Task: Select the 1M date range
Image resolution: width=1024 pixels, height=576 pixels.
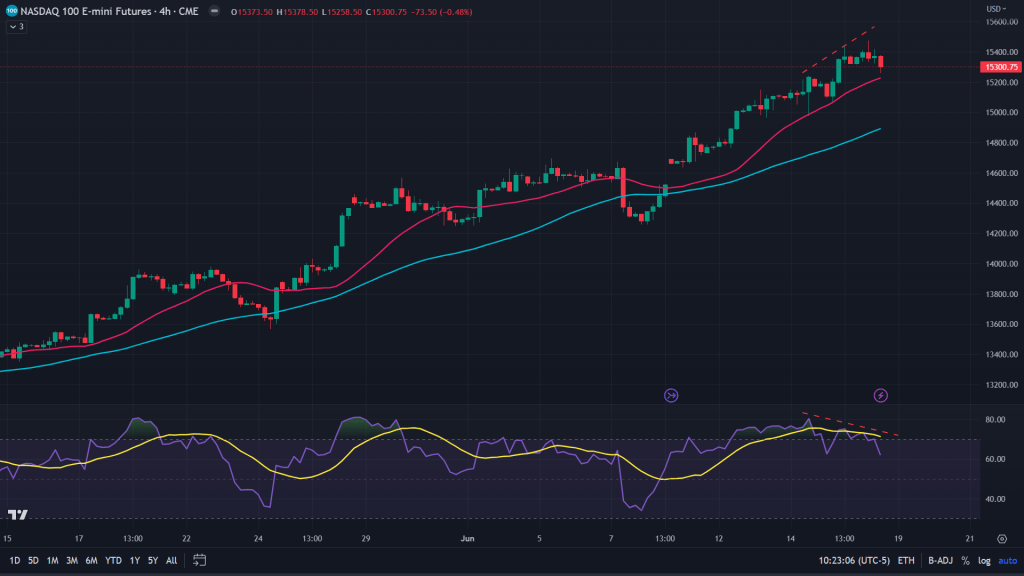Action: 53,560
